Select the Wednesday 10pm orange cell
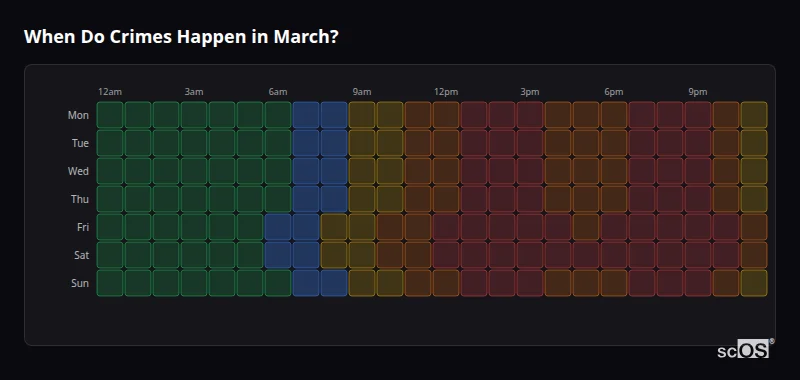Viewport: 800px width, 380px height. pyautogui.click(x=726, y=171)
